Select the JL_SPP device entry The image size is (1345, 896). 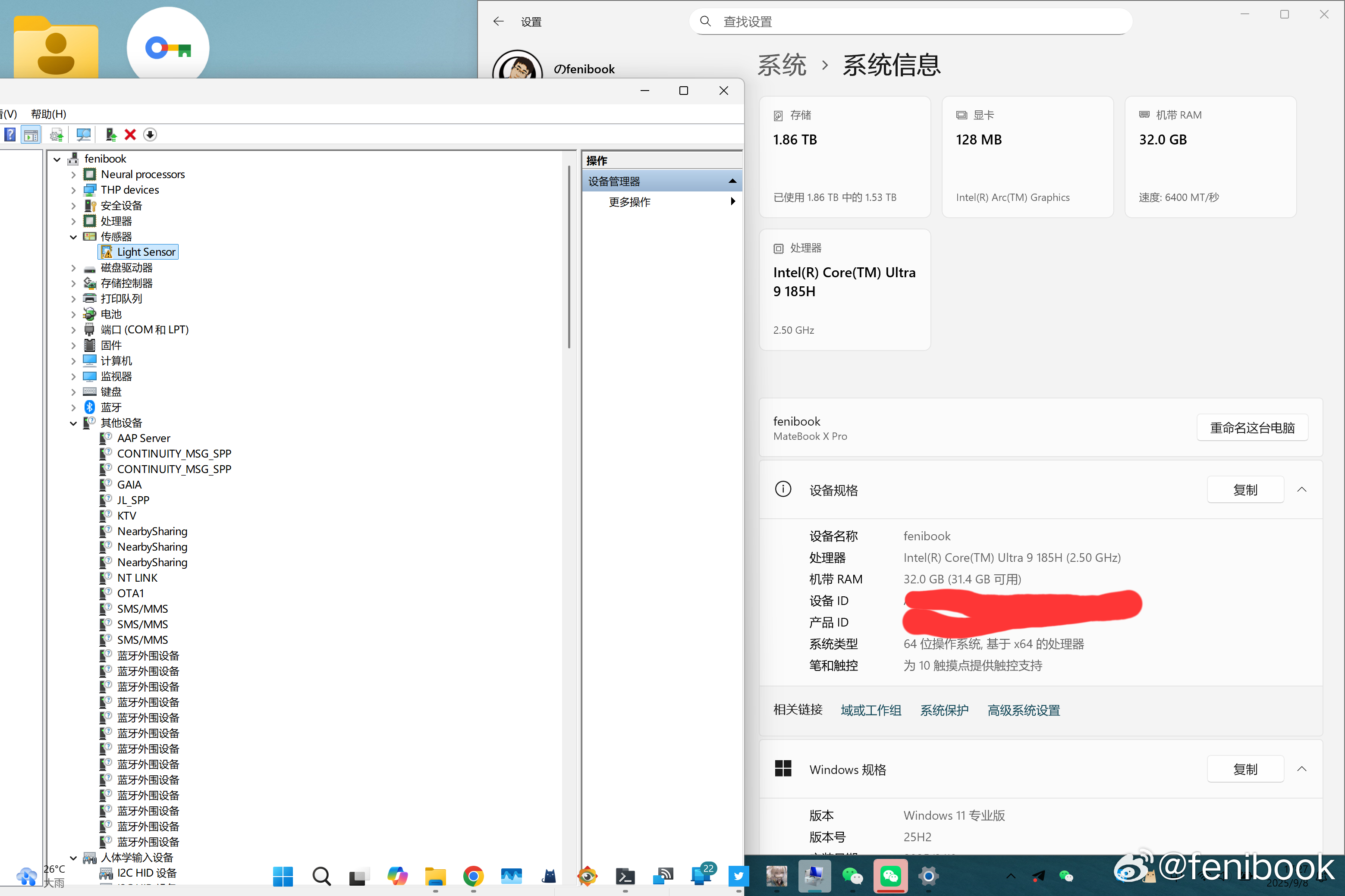(x=133, y=501)
